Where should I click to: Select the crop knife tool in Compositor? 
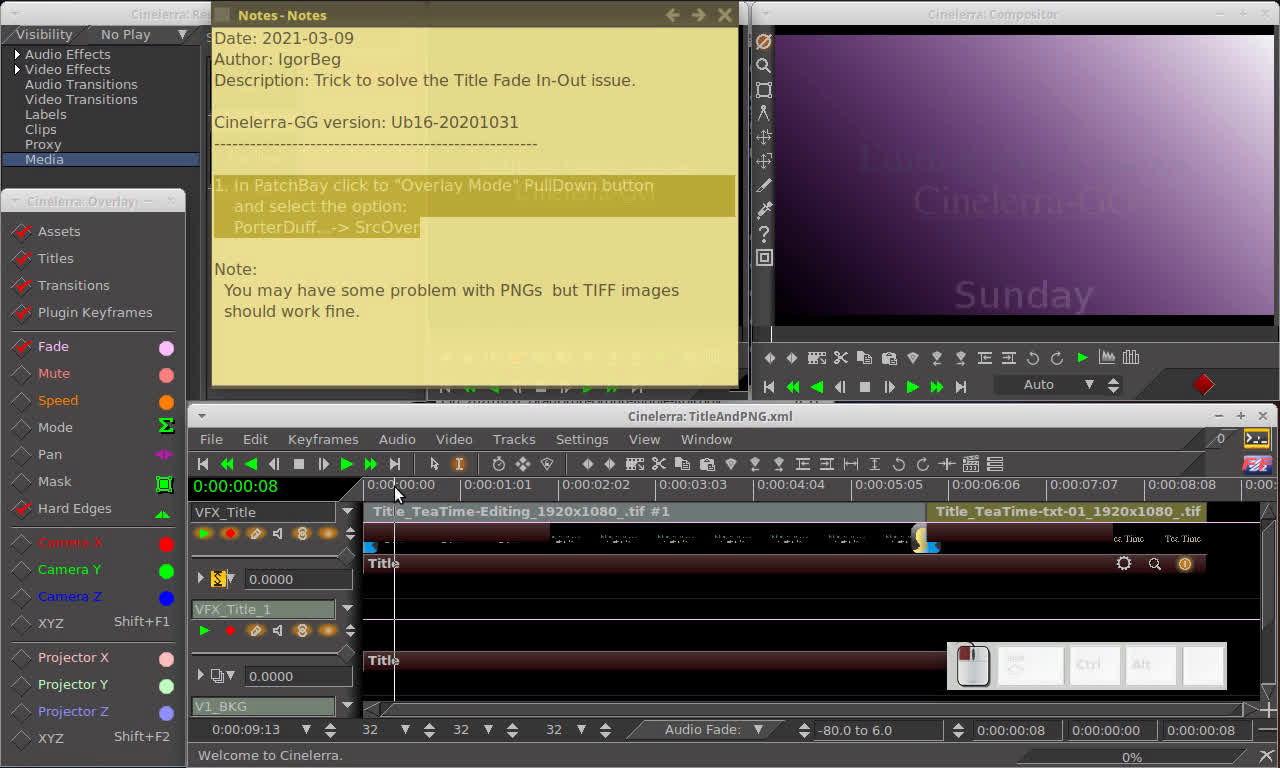click(764, 185)
